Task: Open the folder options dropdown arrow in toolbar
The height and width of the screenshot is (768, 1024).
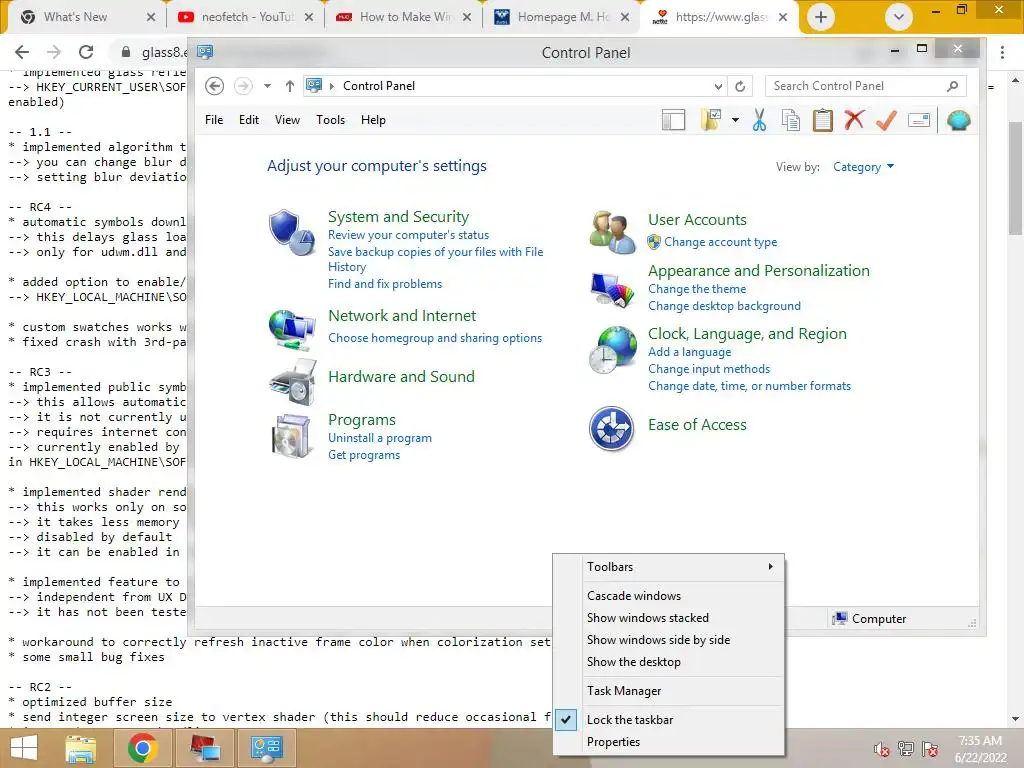Action: pyautogui.click(x=735, y=120)
